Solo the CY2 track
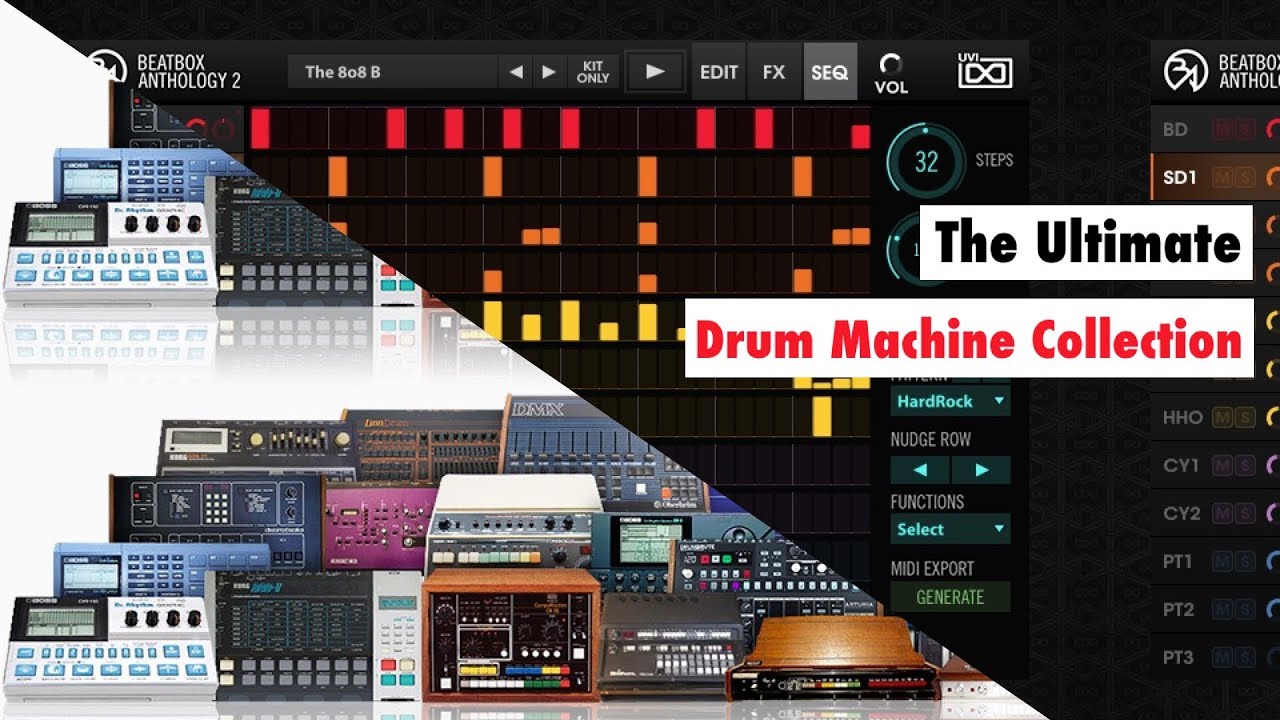The width and height of the screenshot is (1280, 720). click(x=1244, y=513)
